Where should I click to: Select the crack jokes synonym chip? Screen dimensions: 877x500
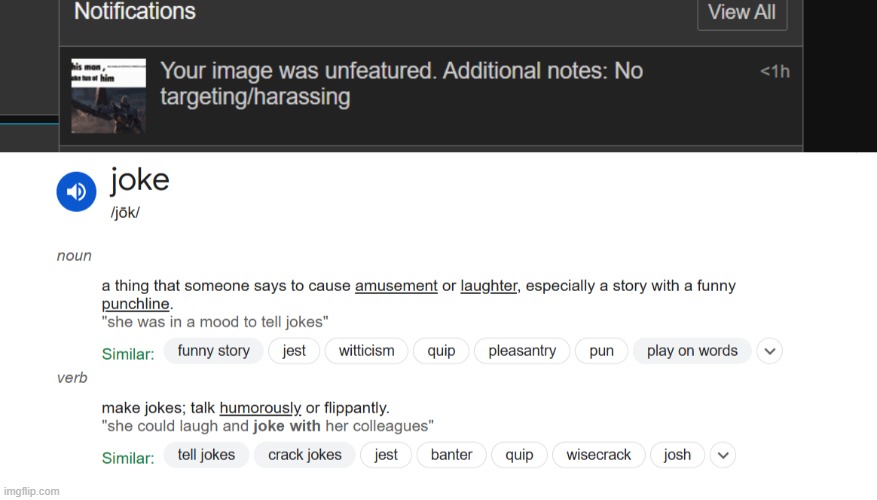pyautogui.click(x=305, y=455)
